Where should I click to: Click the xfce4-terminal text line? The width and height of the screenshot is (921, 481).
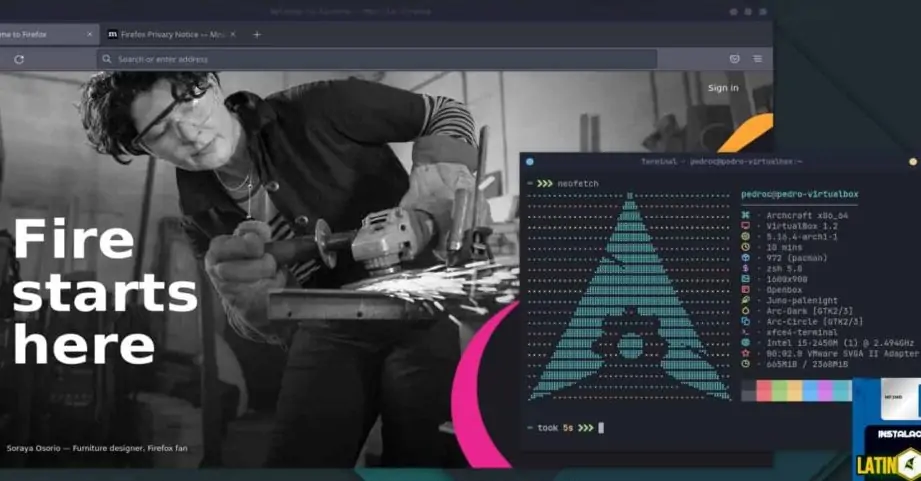[x=802, y=332]
